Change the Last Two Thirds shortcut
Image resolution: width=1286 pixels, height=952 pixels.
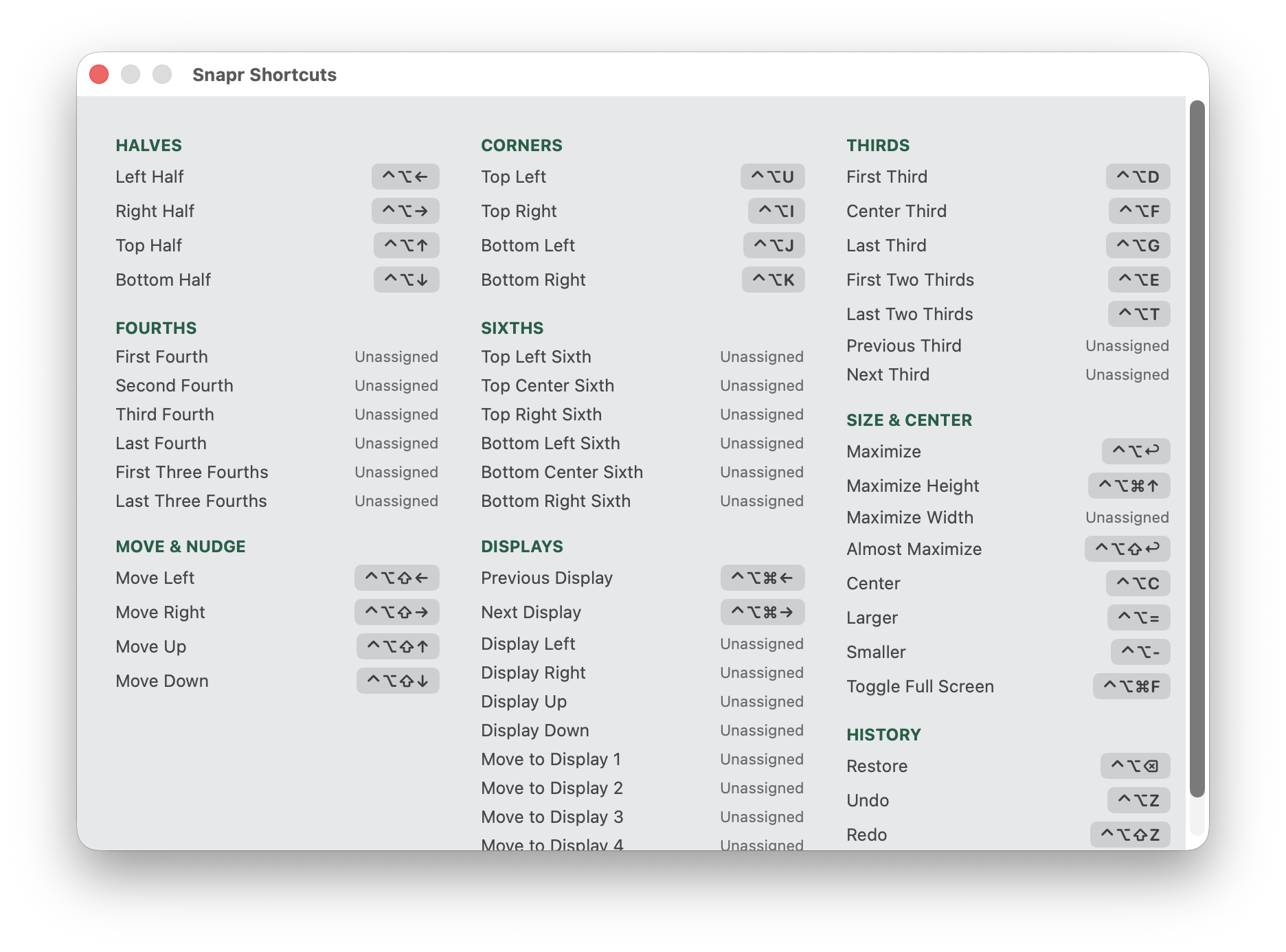click(x=1139, y=314)
